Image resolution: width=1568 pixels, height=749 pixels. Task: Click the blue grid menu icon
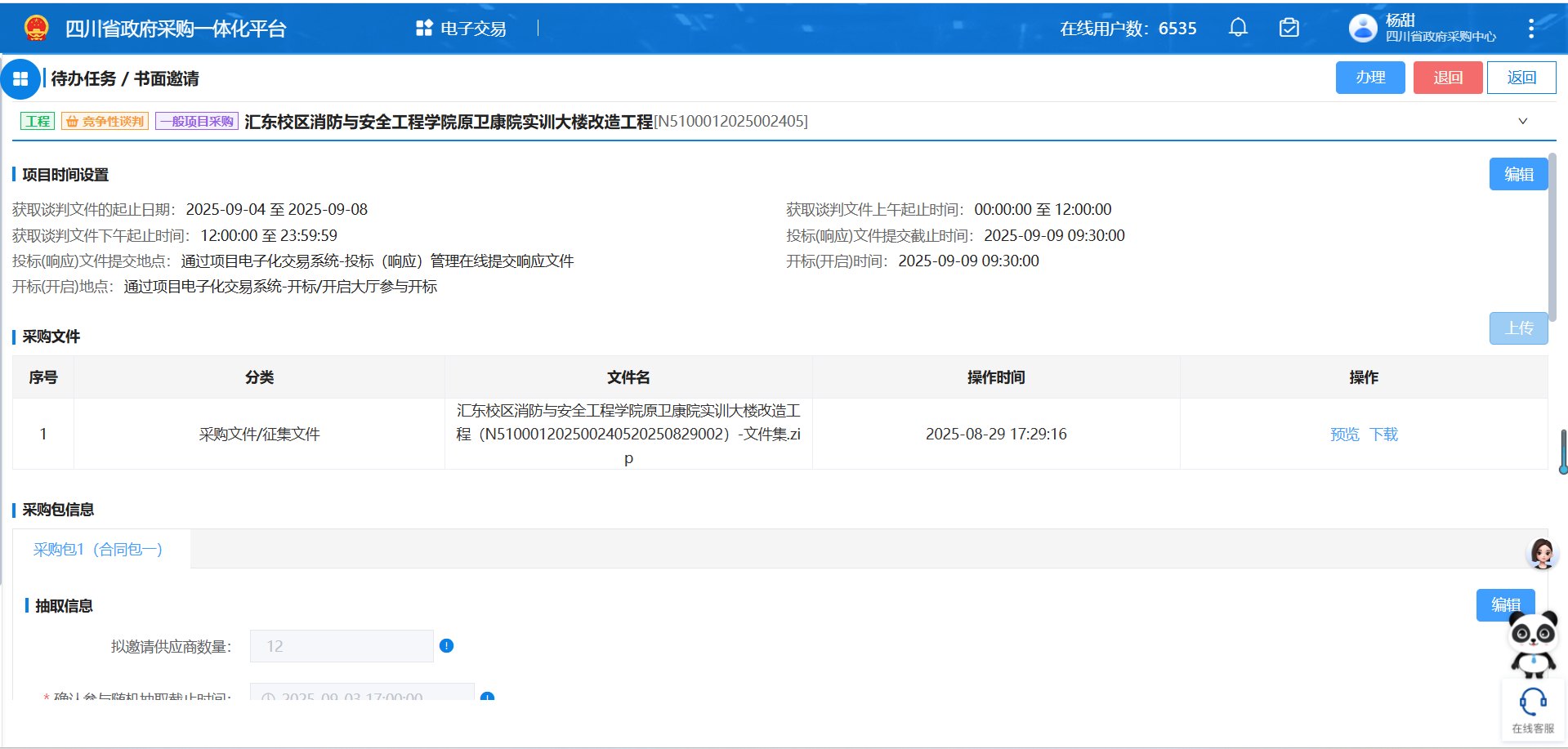click(20, 79)
